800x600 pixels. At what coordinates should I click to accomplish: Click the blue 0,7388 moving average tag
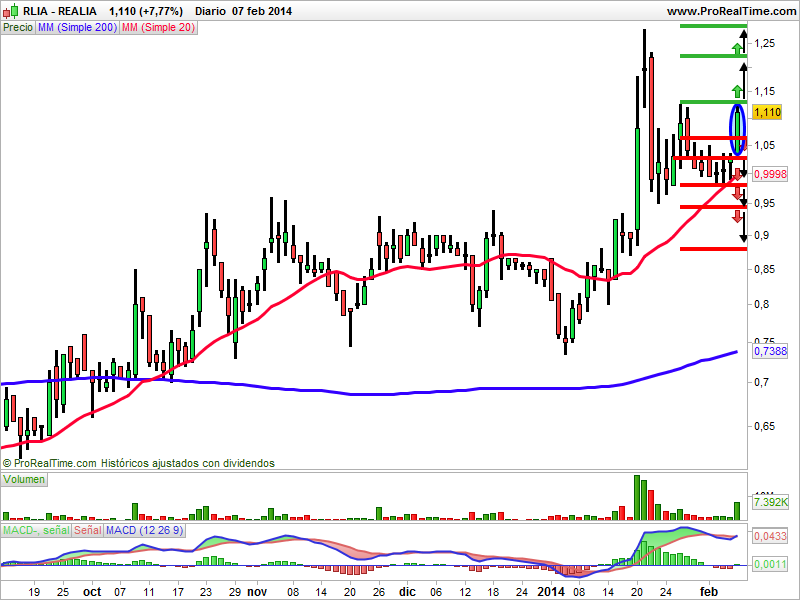(770, 351)
